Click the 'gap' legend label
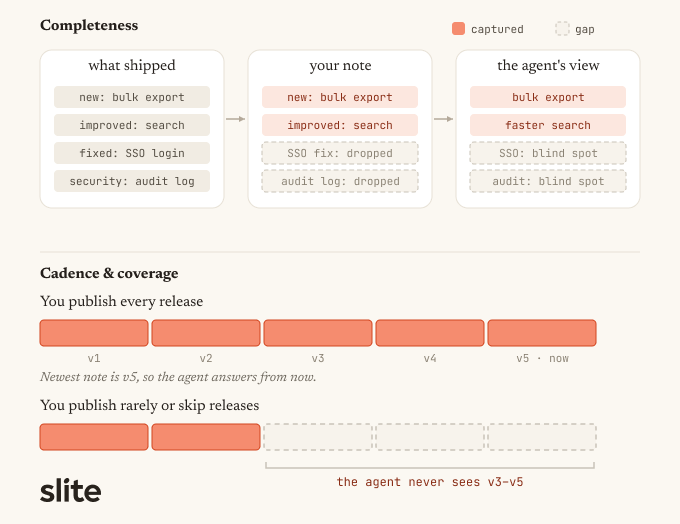Viewport: 680px width, 524px height. [585, 29]
